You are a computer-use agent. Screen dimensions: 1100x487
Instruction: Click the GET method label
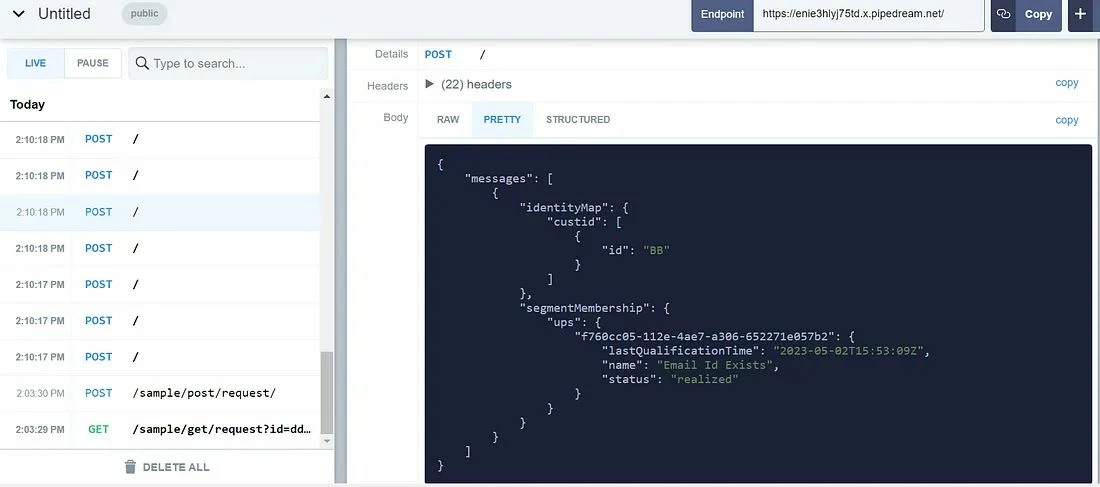[98, 429]
